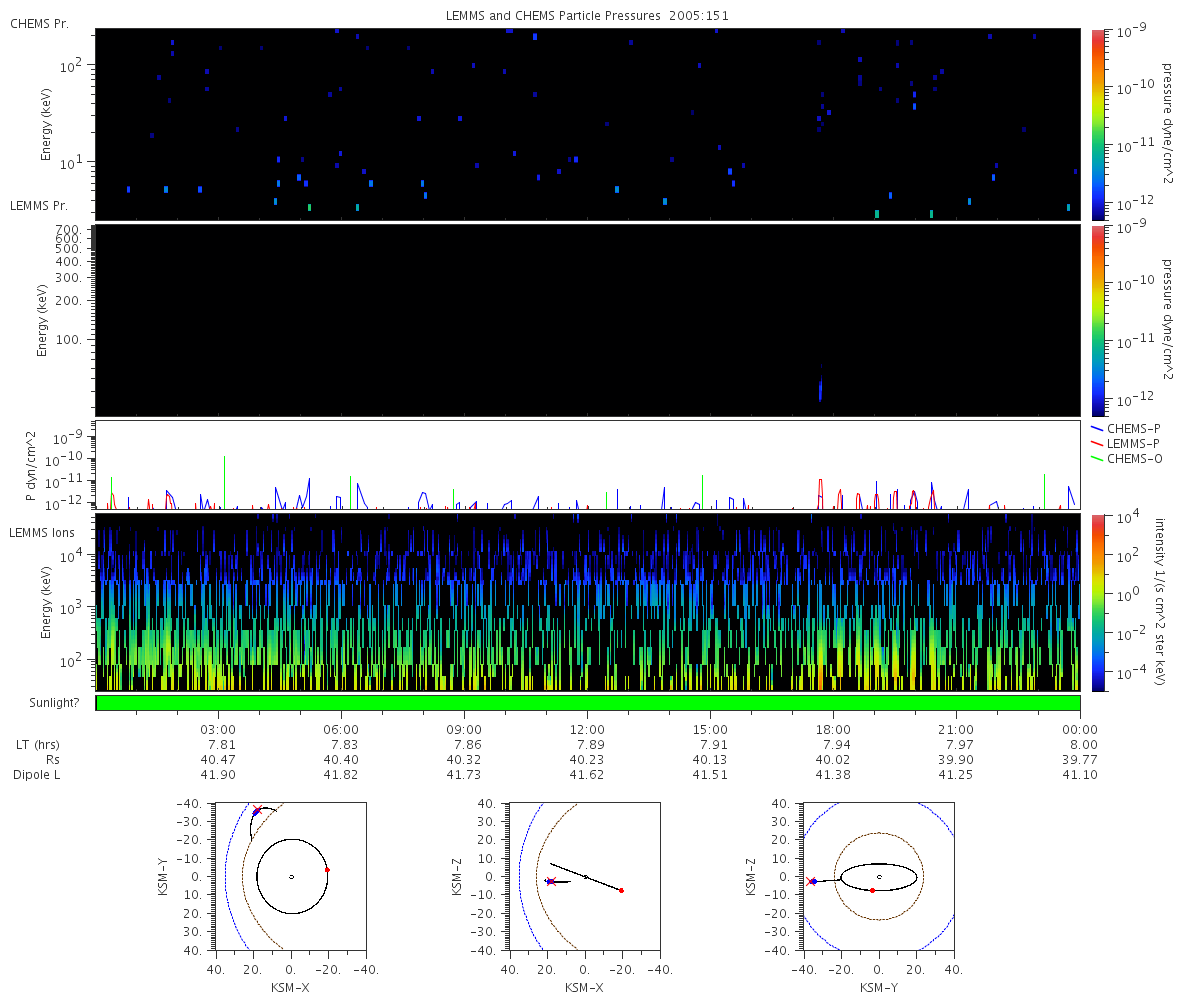Click the green Sunlight indicator bar
The height and width of the screenshot is (1000, 1200).
(588, 703)
